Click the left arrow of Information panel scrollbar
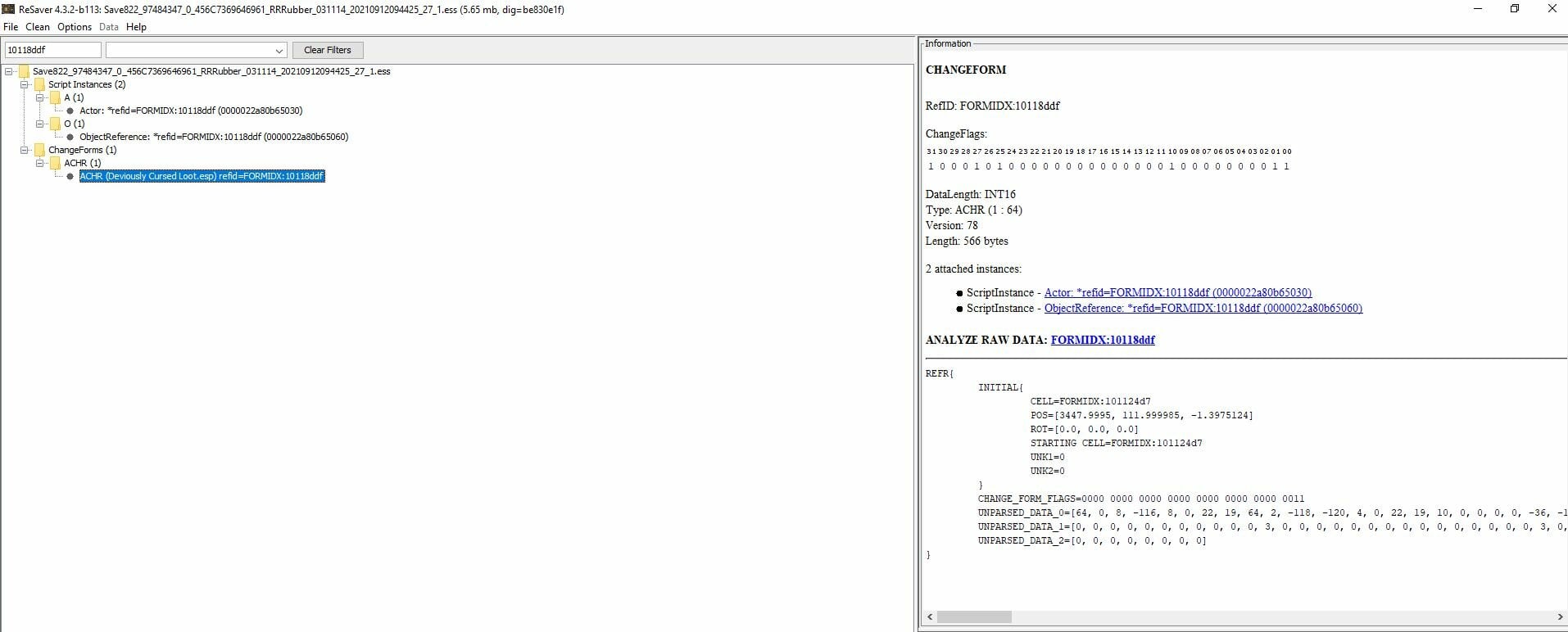The width and height of the screenshot is (1568, 632). pyautogui.click(x=930, y=616)
